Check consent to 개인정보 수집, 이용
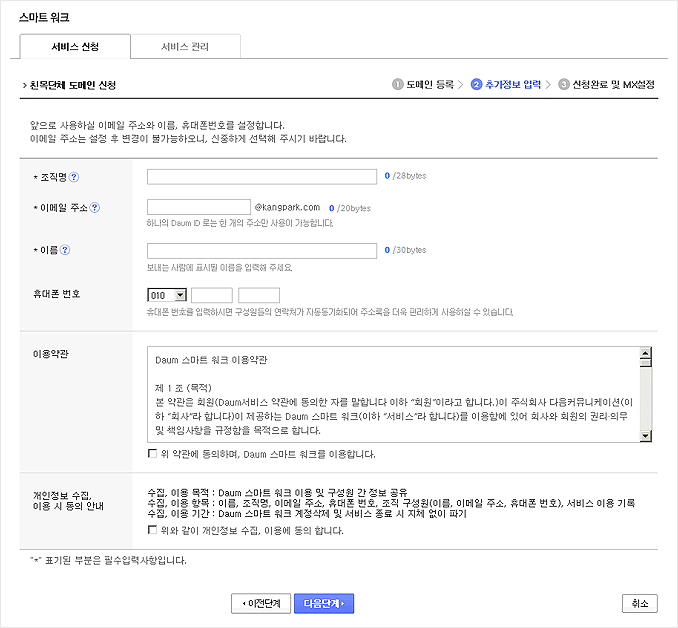Image resolution: width=678 pixels, height=628 pixels. [152, 530]
